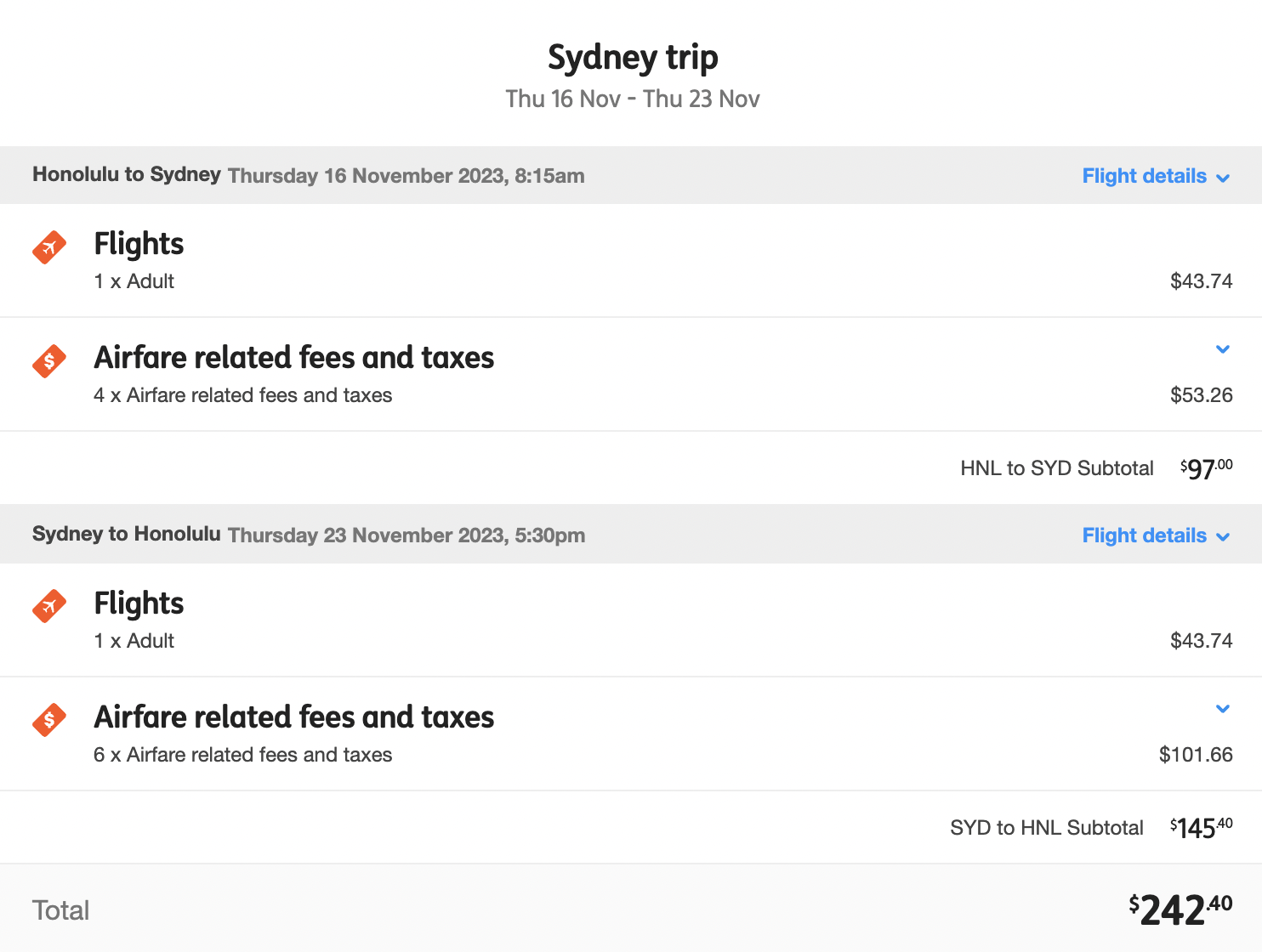Click the orange plane icon for Honolulu to Sydney flights

tap(49, 247)
